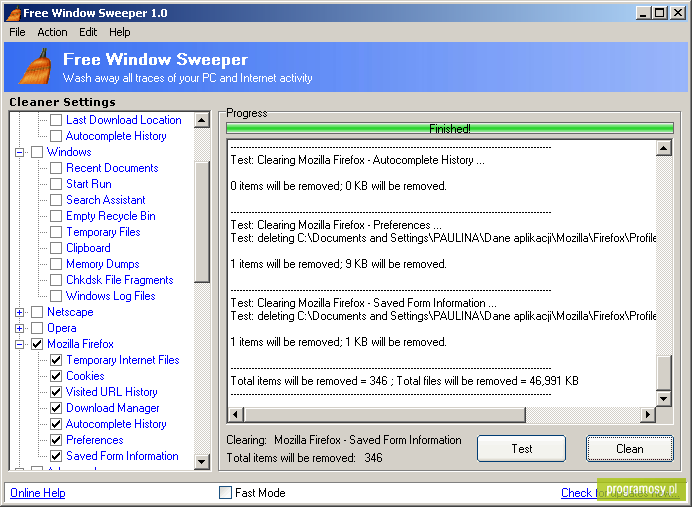The width and height of the screenshot is (692, 507).
Task: Click the settings tree down arrow
Action: pos(202,462)
